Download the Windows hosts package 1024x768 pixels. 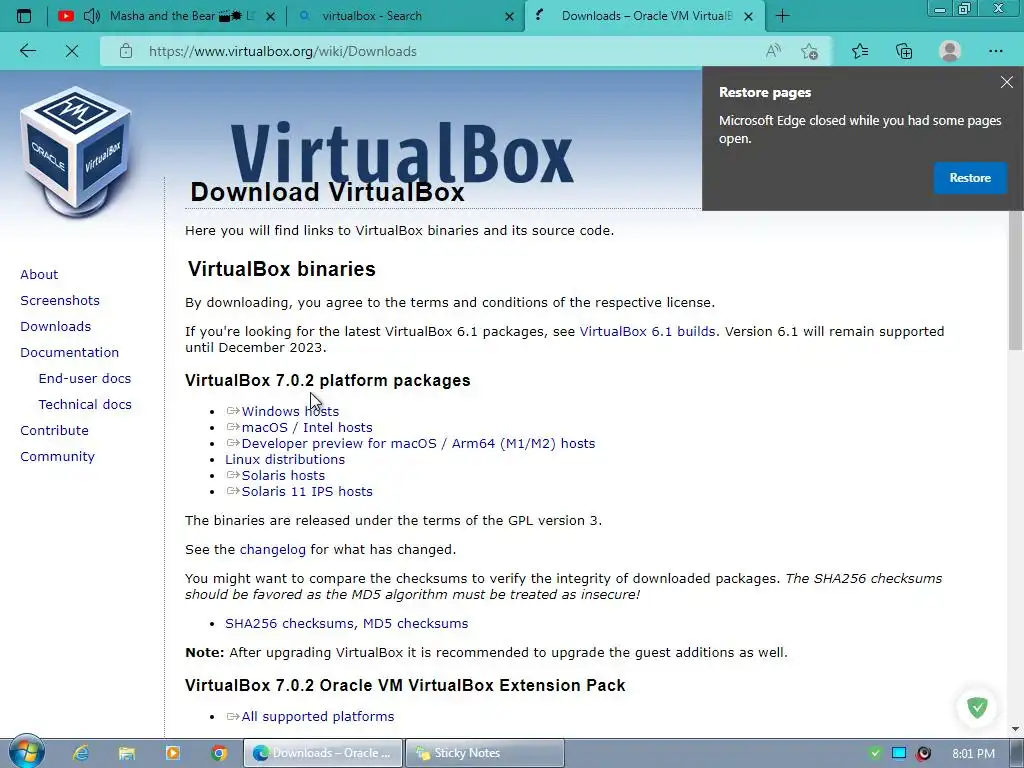pyautogui.click(x=290, y=411)
